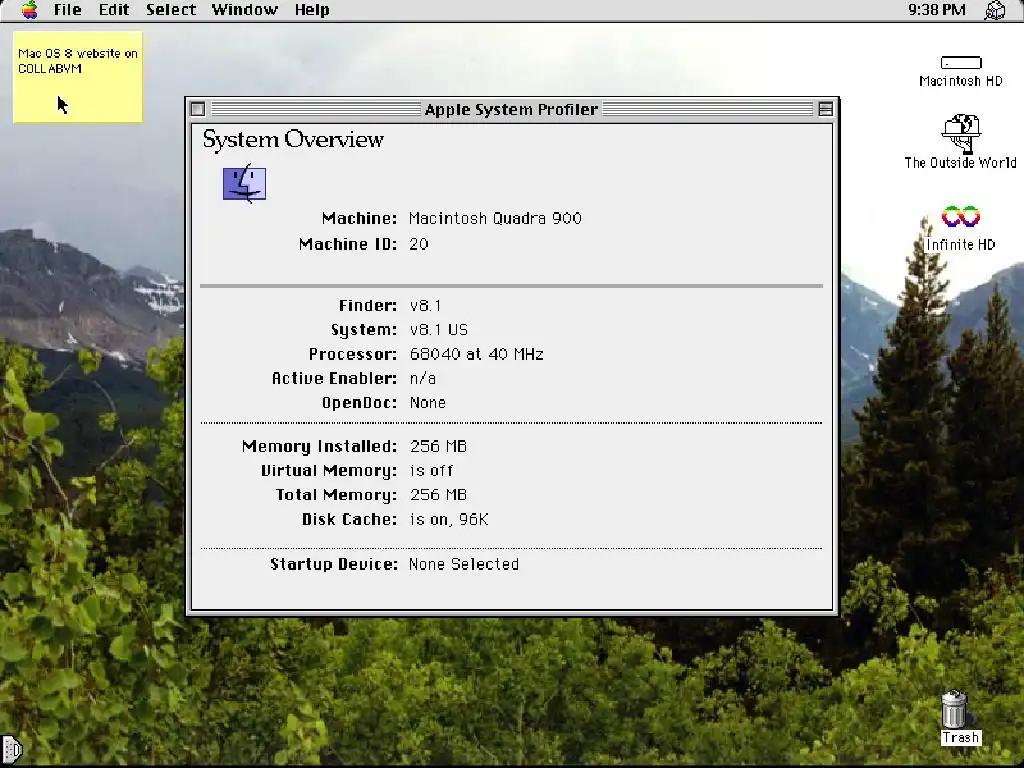Collapse Apple System Profiler with windowshade box
1024x768 pixels.
pos(825,109)
